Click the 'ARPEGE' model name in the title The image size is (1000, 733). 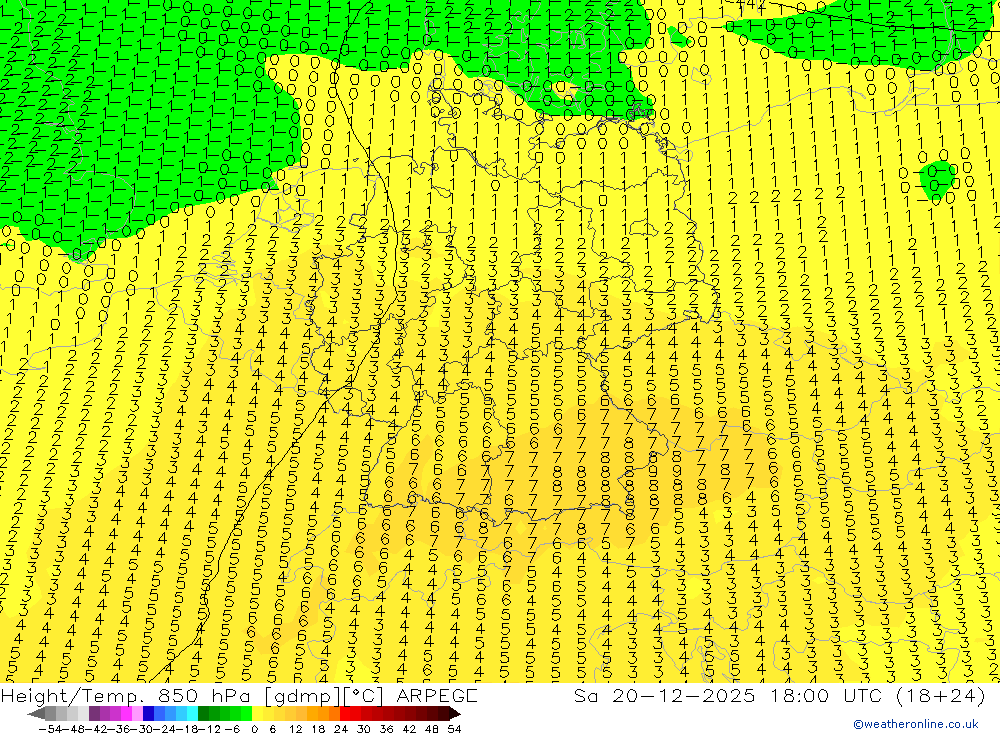point(436,695)
